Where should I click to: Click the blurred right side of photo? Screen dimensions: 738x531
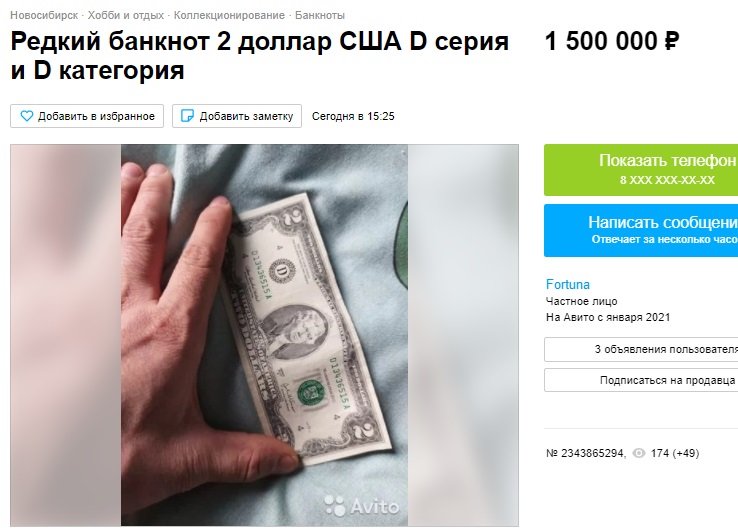(463, 335)
